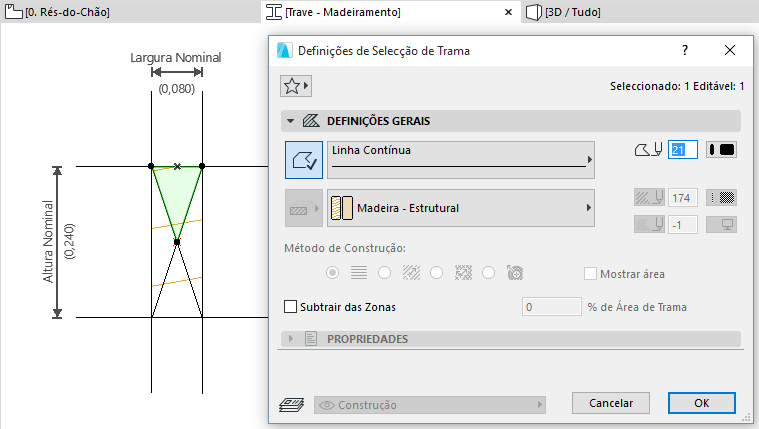
Task: Click the Archicad logo in dialog title
Action: coord(285,50)
